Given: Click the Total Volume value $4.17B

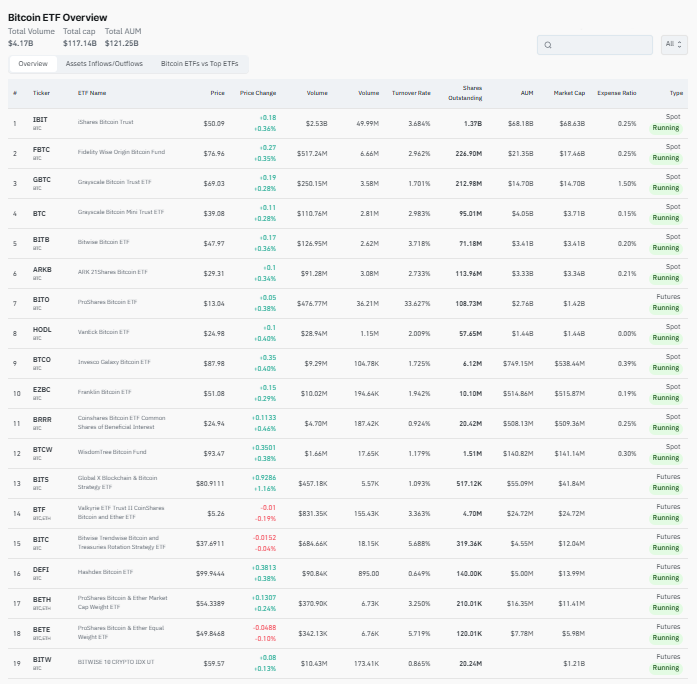Looking at the screenshot, I should tap(20, 43).
